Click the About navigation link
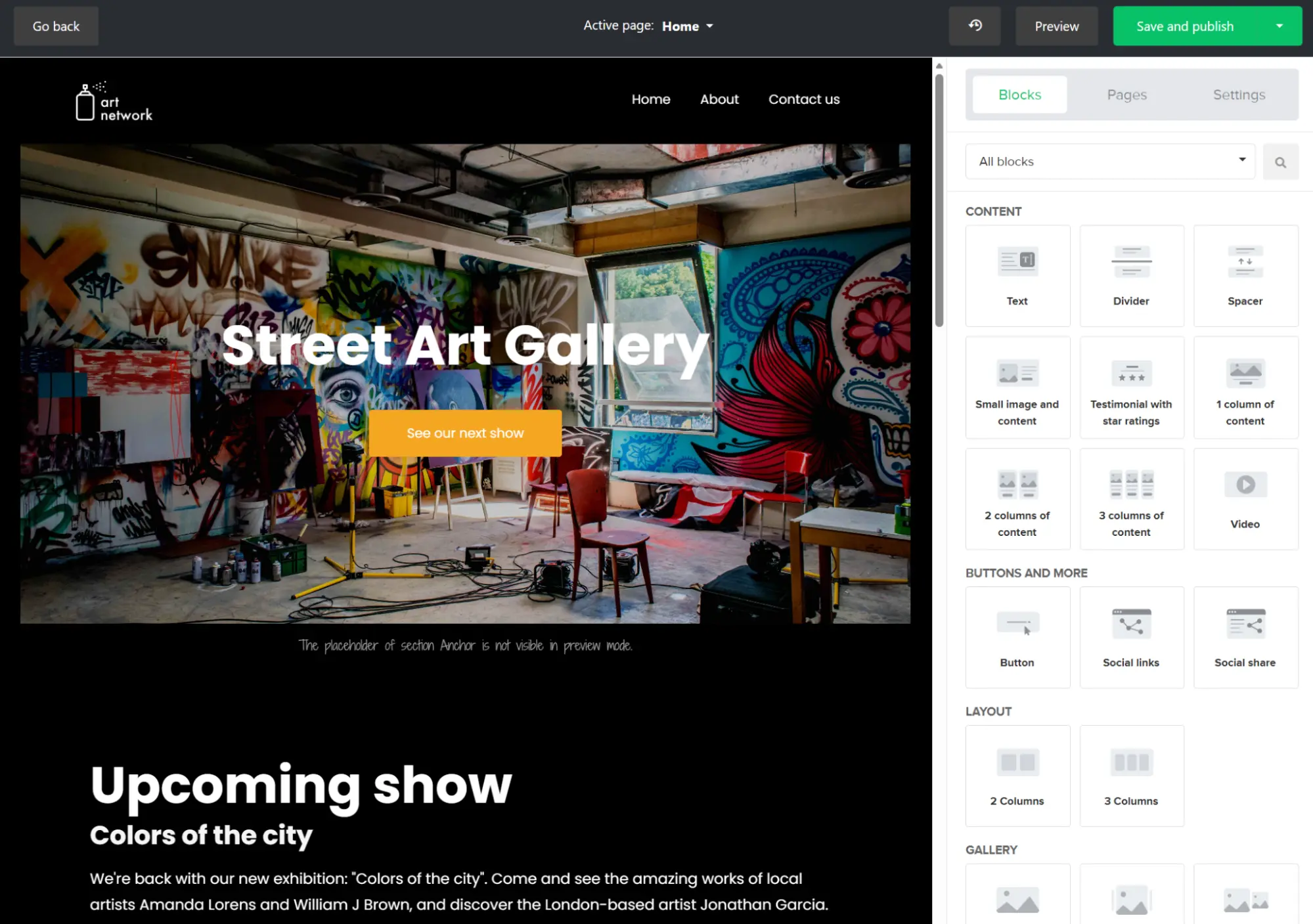The image size is (1313, 924). (719, 99)
